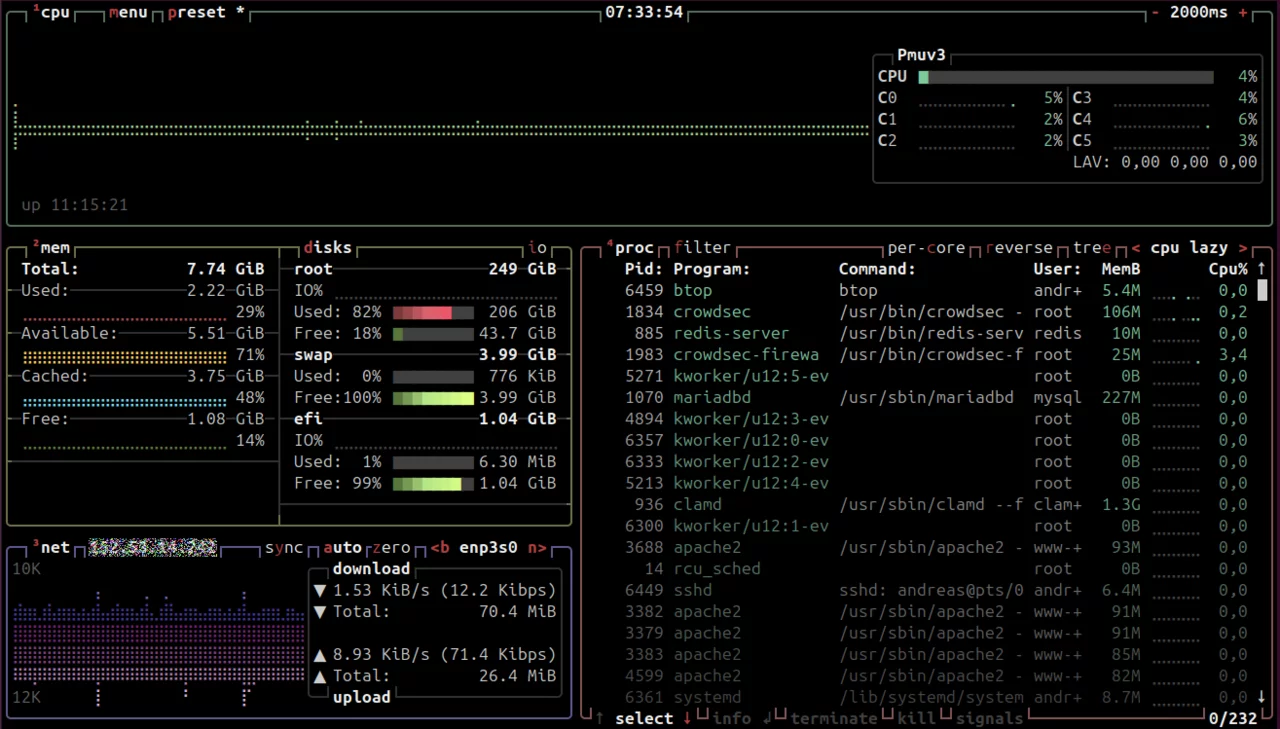Image resolution: width=1280 pixels, height=729 pixels.
Task: Toggle the proc box label
Action: pyautogui.click(x=631, y=248)
